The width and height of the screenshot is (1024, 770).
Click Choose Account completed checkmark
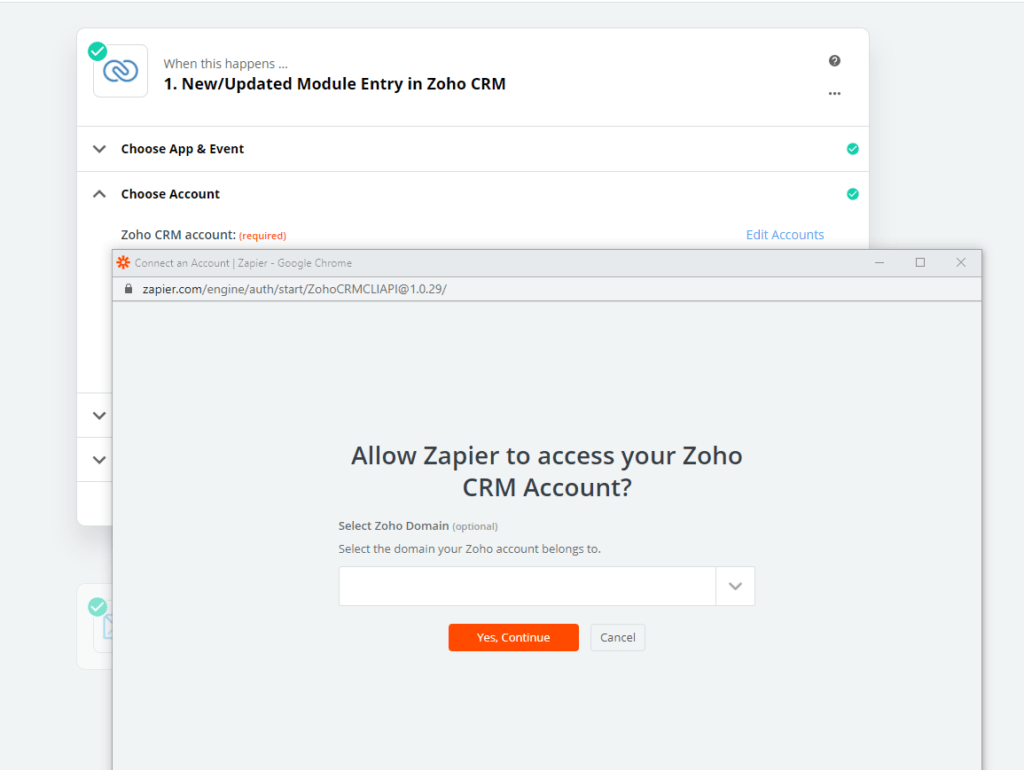[x=852, y=194]
